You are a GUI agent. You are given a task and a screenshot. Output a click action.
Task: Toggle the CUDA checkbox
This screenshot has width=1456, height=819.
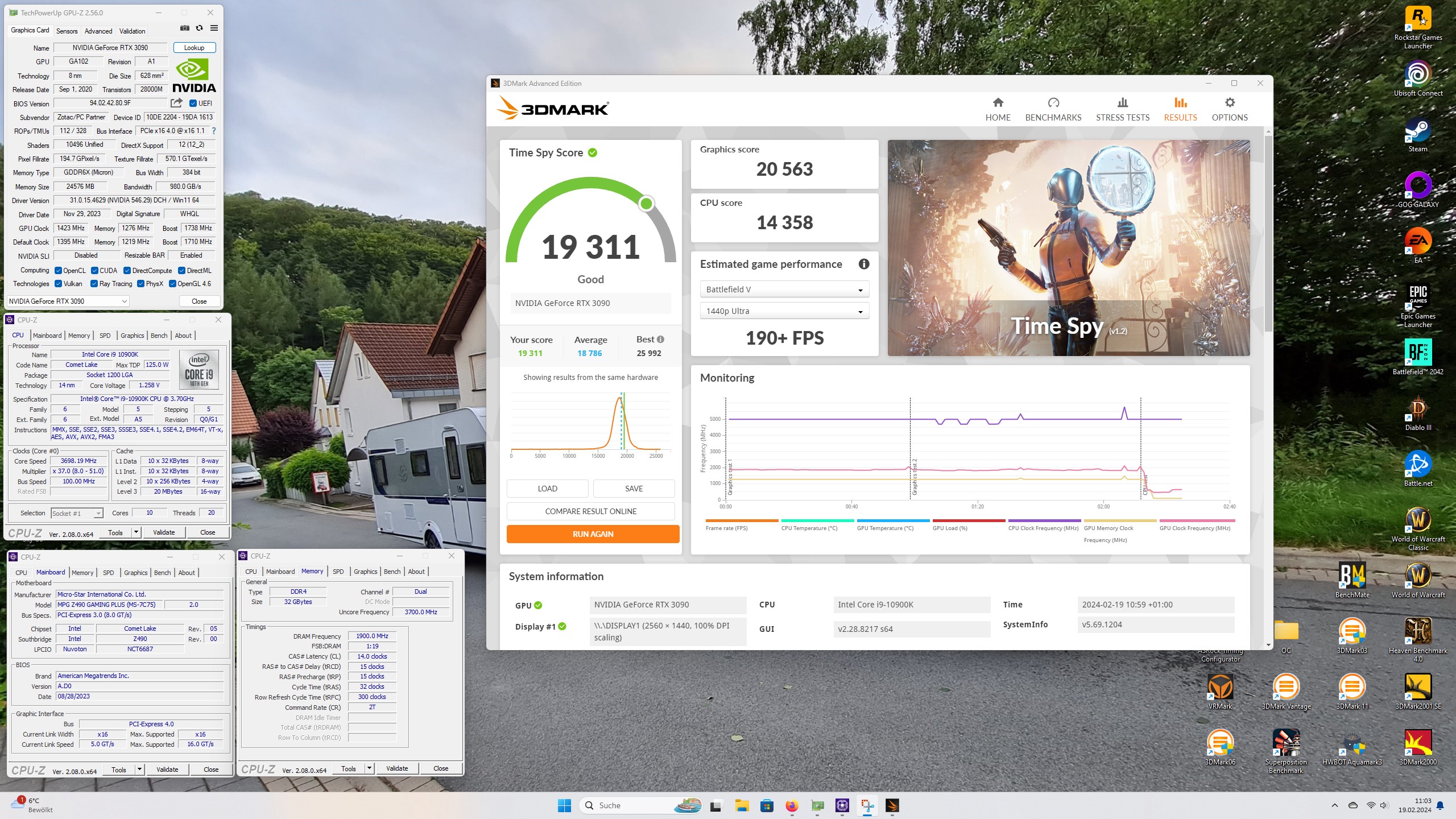coord(94,271)
